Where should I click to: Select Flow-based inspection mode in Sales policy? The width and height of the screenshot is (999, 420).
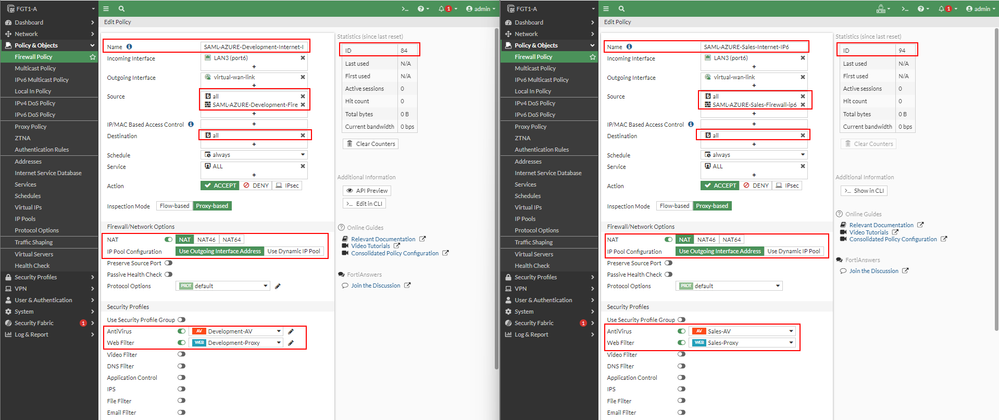point(674,206)
